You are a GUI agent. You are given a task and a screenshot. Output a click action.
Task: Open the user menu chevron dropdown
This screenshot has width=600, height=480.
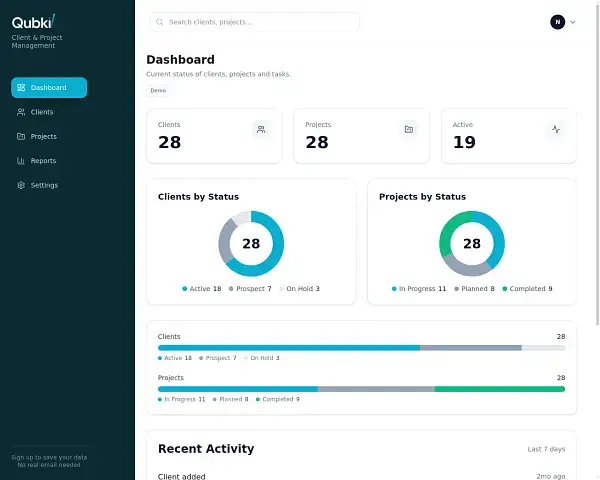(573, 22)
